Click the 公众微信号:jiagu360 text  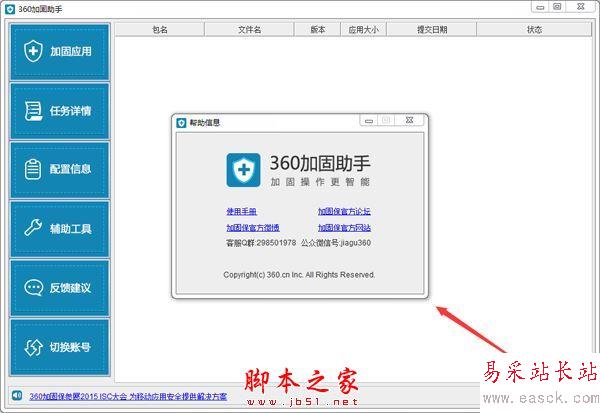336,243
